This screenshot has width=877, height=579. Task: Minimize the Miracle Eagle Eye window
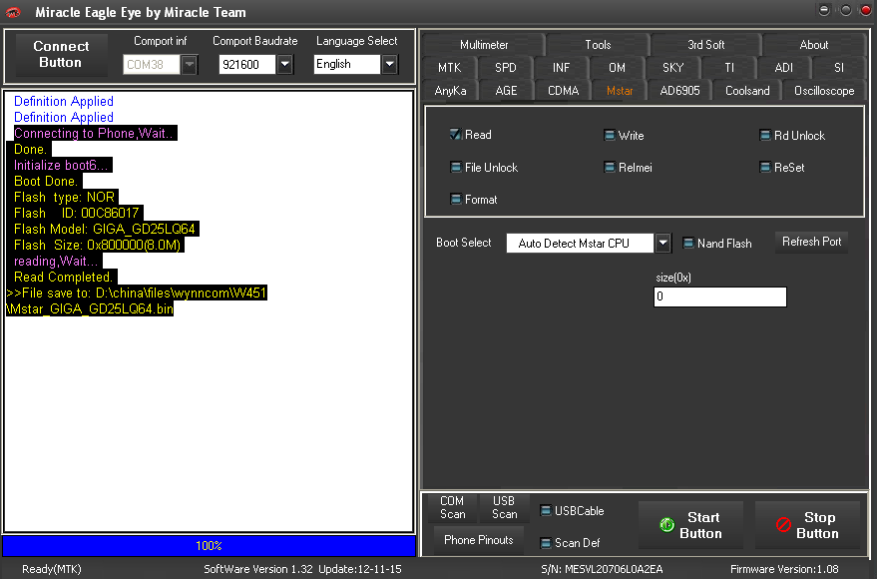click(824, 10)
